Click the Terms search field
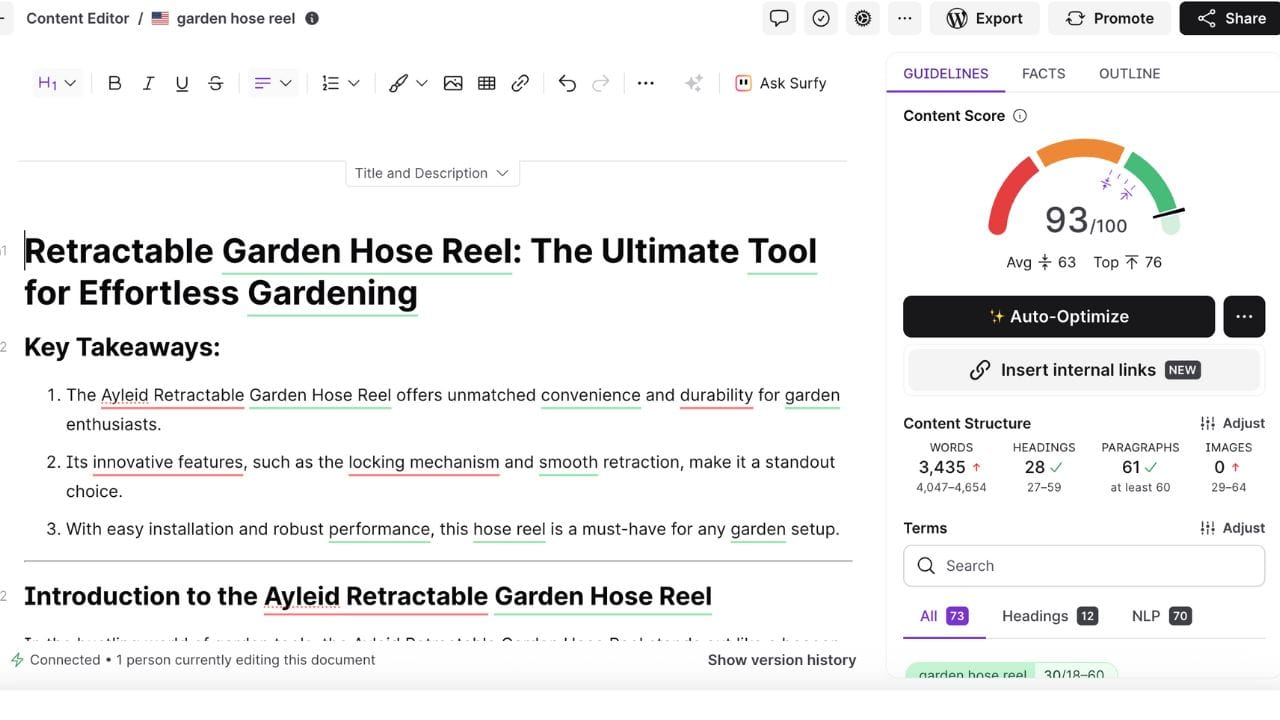The image size is (1280, 720). [x=1083, y=566]
